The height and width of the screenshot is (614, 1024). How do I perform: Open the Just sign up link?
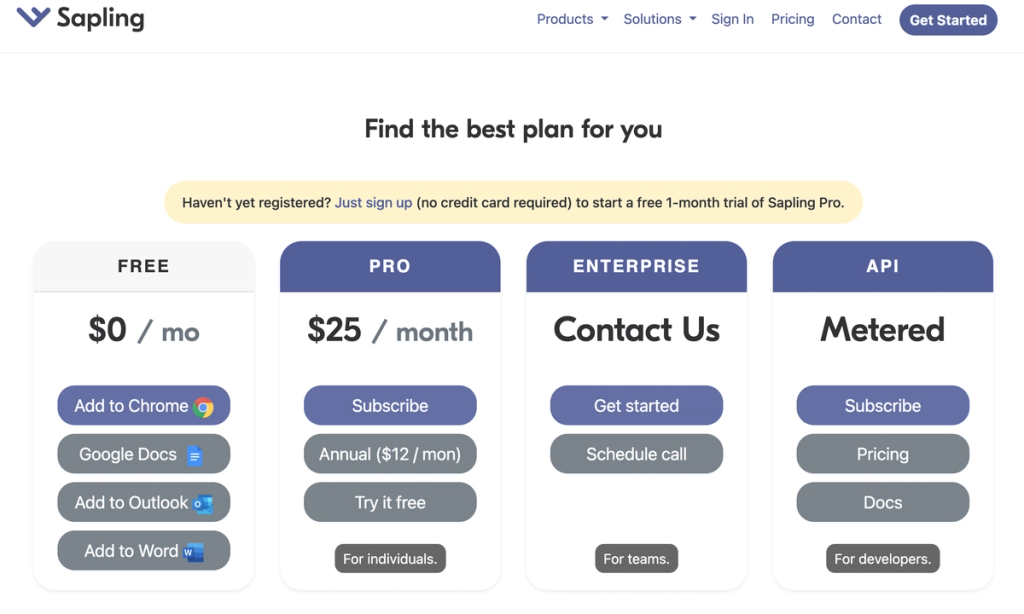point(373,202)
